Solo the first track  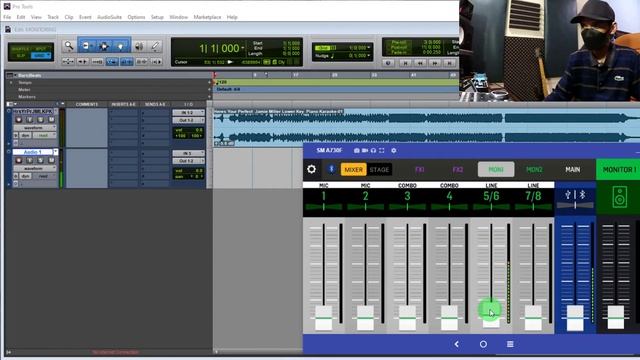(40, 120)
